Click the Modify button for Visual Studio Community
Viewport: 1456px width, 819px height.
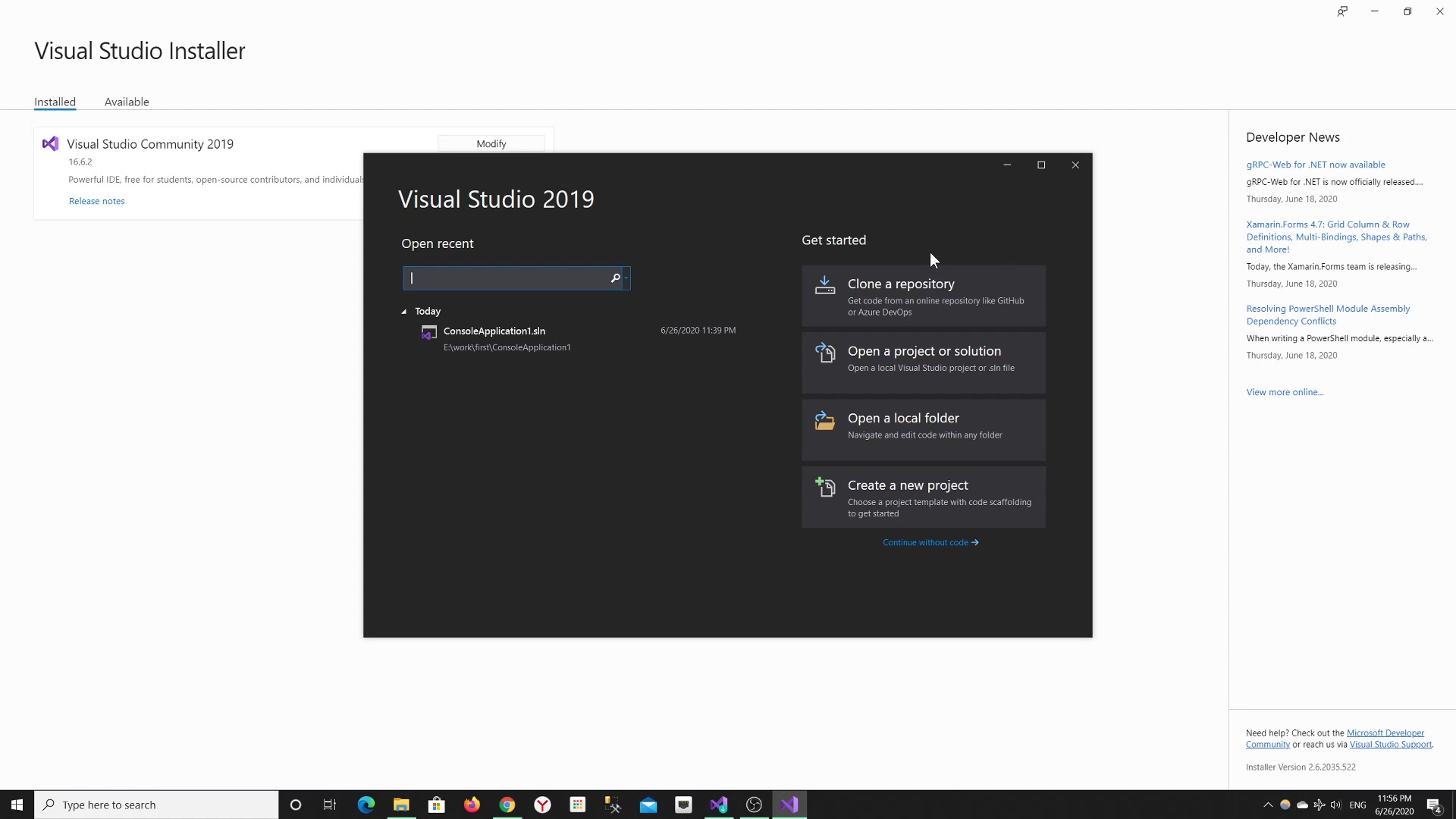[x=491, y=143]
